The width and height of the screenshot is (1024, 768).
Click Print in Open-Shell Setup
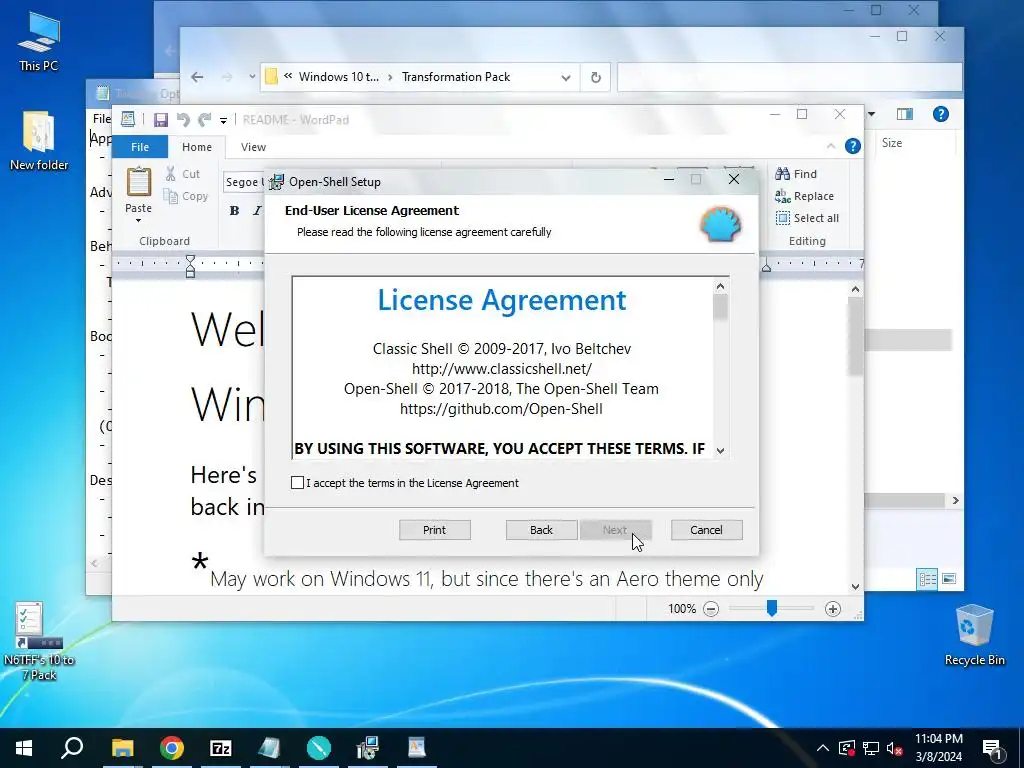point(434,530)
